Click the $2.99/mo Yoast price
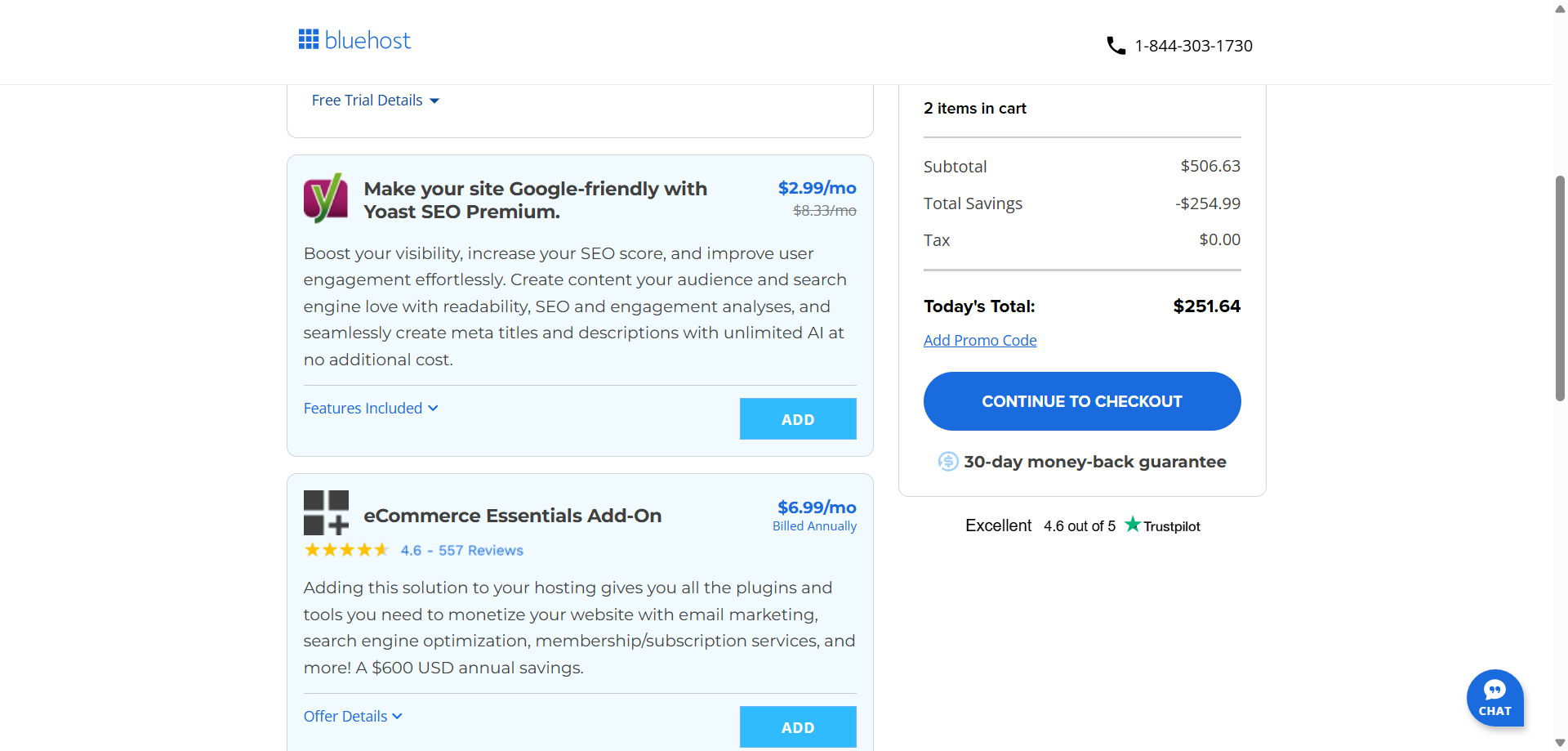The image size is (1568, 751). [x=817, y=188]
